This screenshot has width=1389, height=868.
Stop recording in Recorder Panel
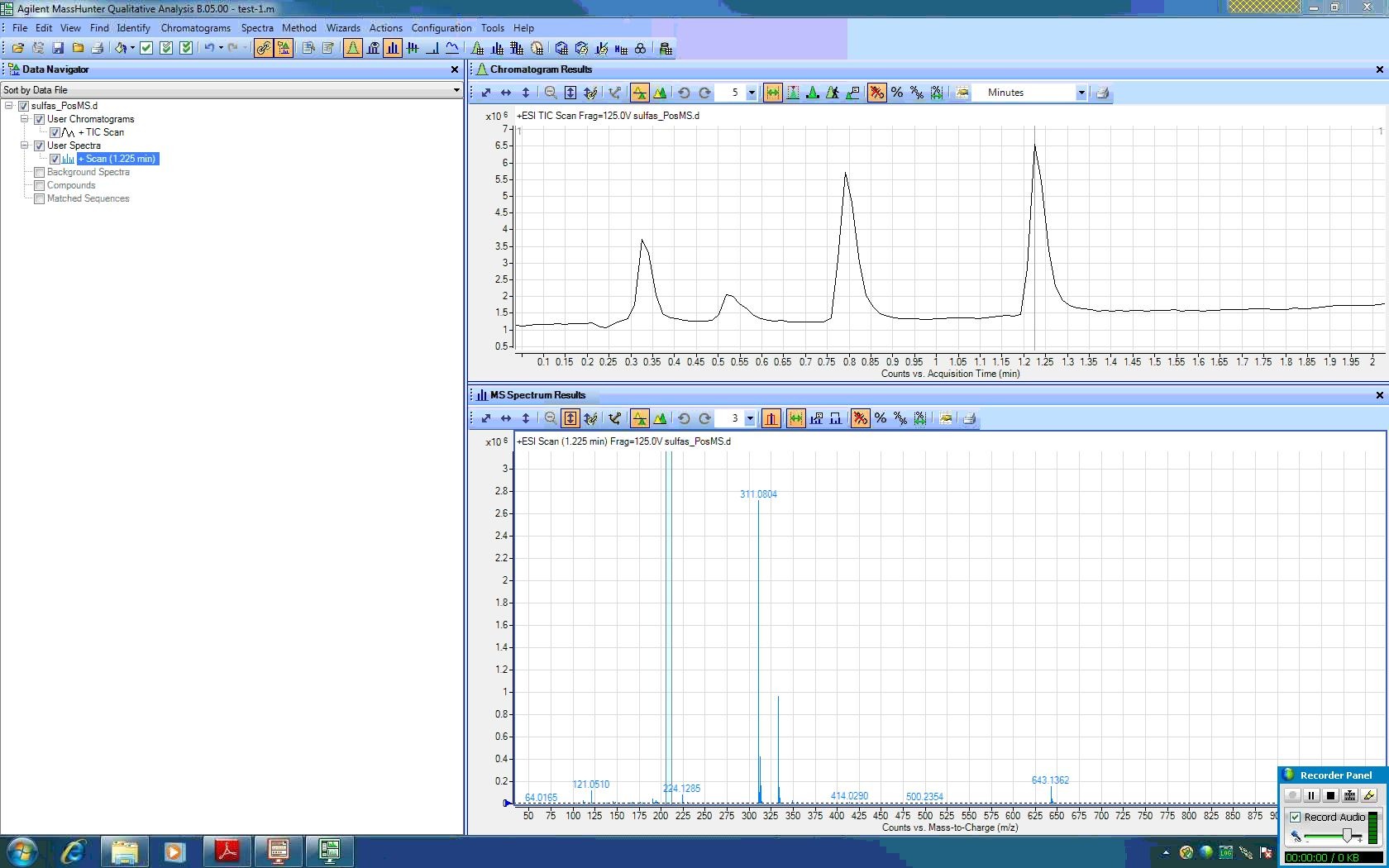tap(1330, 795)
